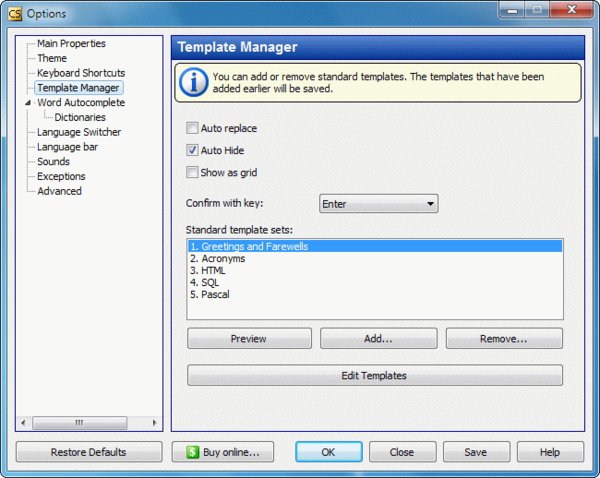Select the Dictionaries tree item
The image size is (600, 478).
pyautogui.click(x=80, y=117)
